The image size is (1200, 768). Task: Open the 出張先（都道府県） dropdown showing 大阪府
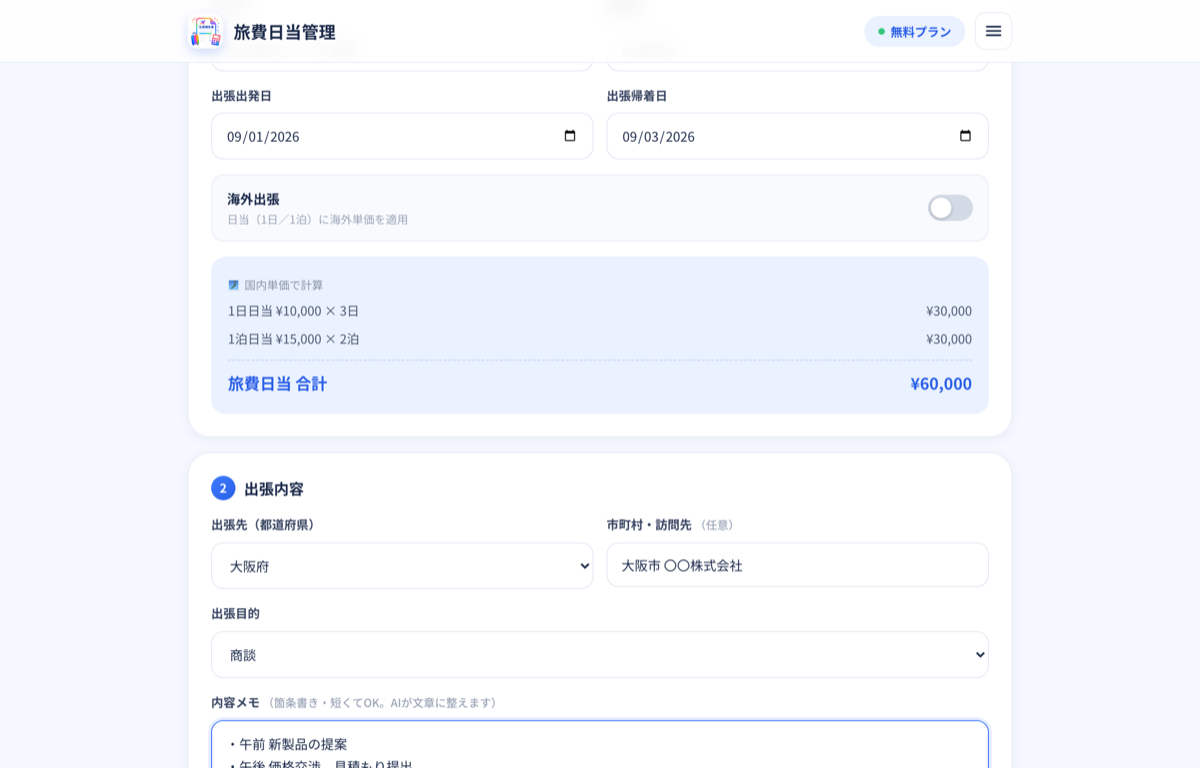coord(402,566)
